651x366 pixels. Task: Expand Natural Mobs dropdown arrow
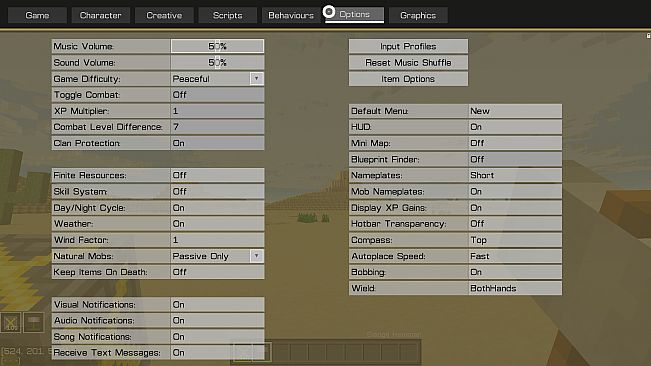click(257, 256)
